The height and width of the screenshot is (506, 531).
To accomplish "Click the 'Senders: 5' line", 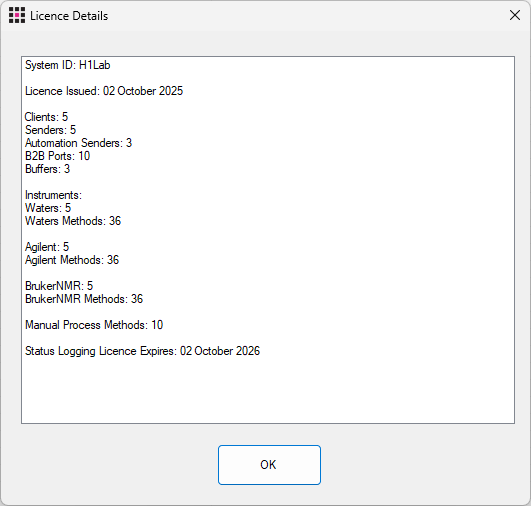I will pyautogui.click(x=50, y=130).
